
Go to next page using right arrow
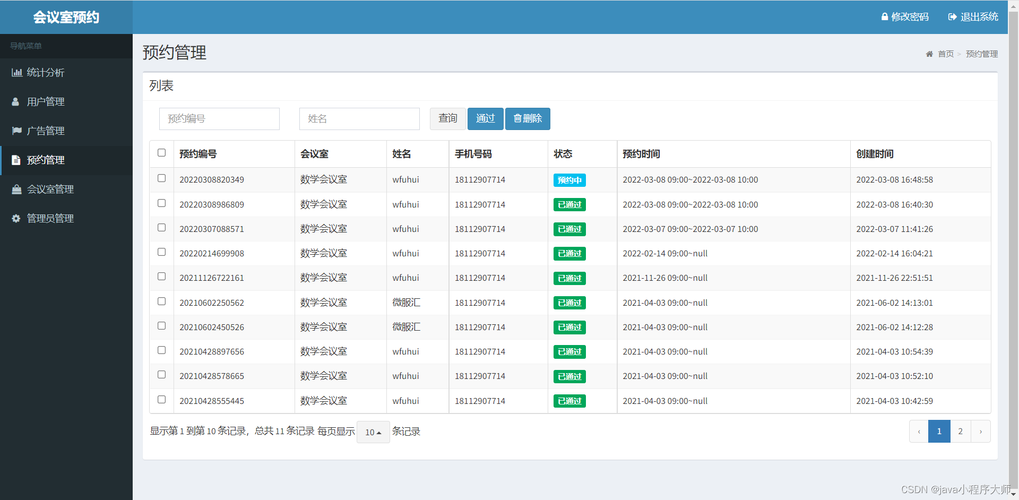click(x=981, y=431)
